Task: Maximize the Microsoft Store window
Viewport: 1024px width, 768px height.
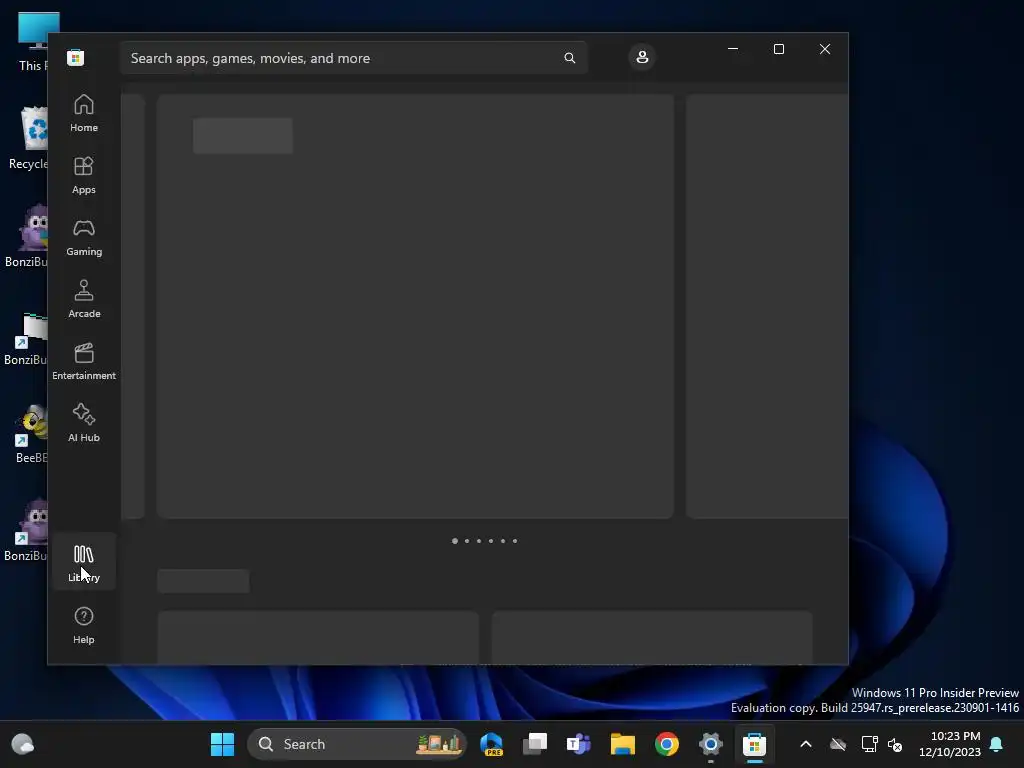Action: (x=778, y=49)
